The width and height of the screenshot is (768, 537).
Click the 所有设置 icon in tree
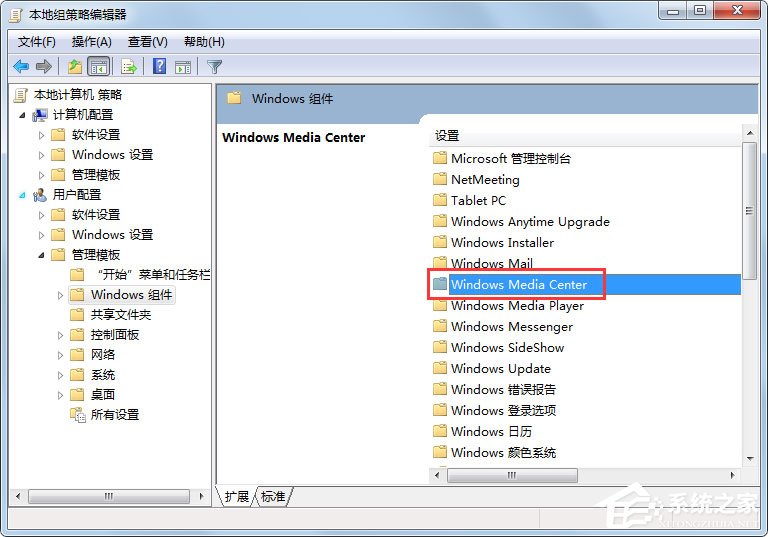77,415
